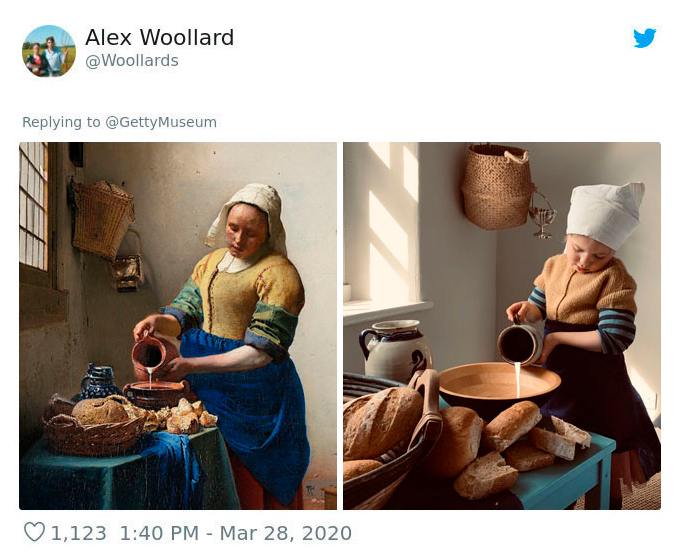
Task: Open the Vermeer Milkmaid painting image
Action: pos(178,326)
